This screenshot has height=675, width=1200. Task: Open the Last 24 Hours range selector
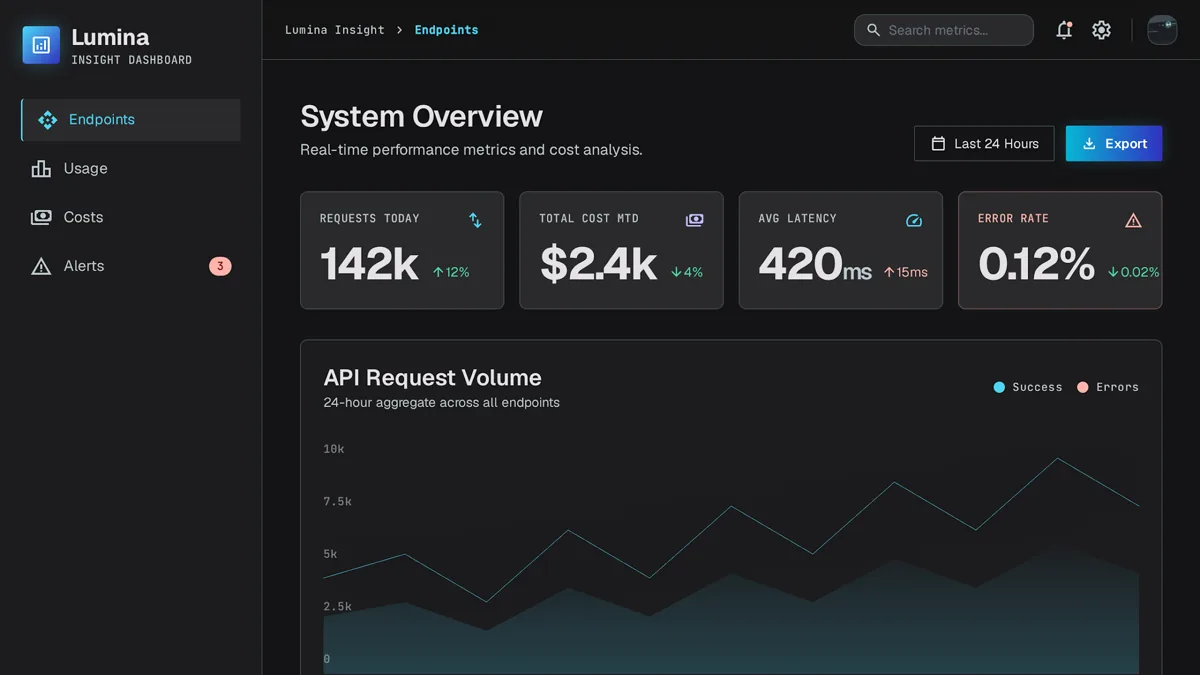984,144
